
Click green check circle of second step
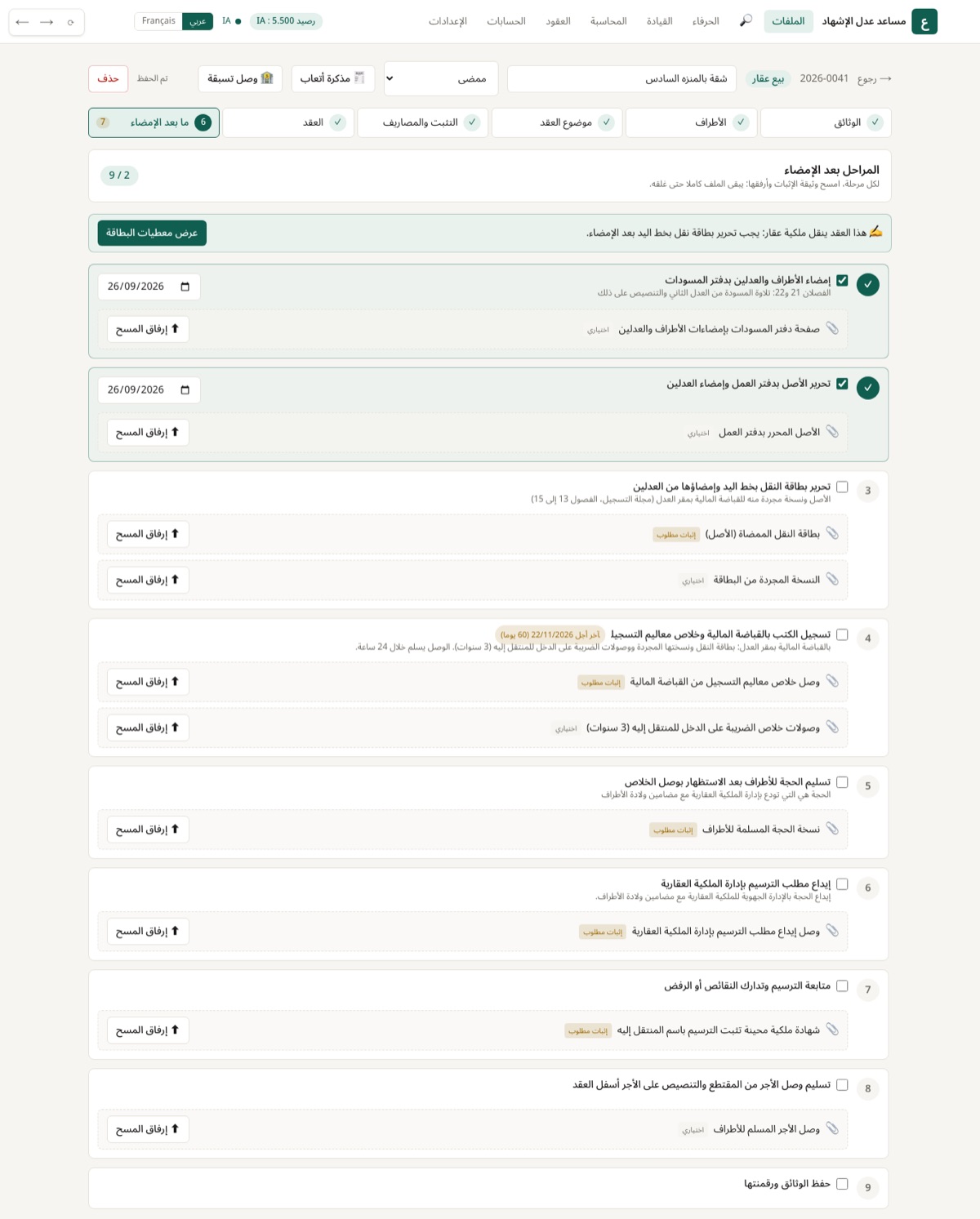[867, 388]
